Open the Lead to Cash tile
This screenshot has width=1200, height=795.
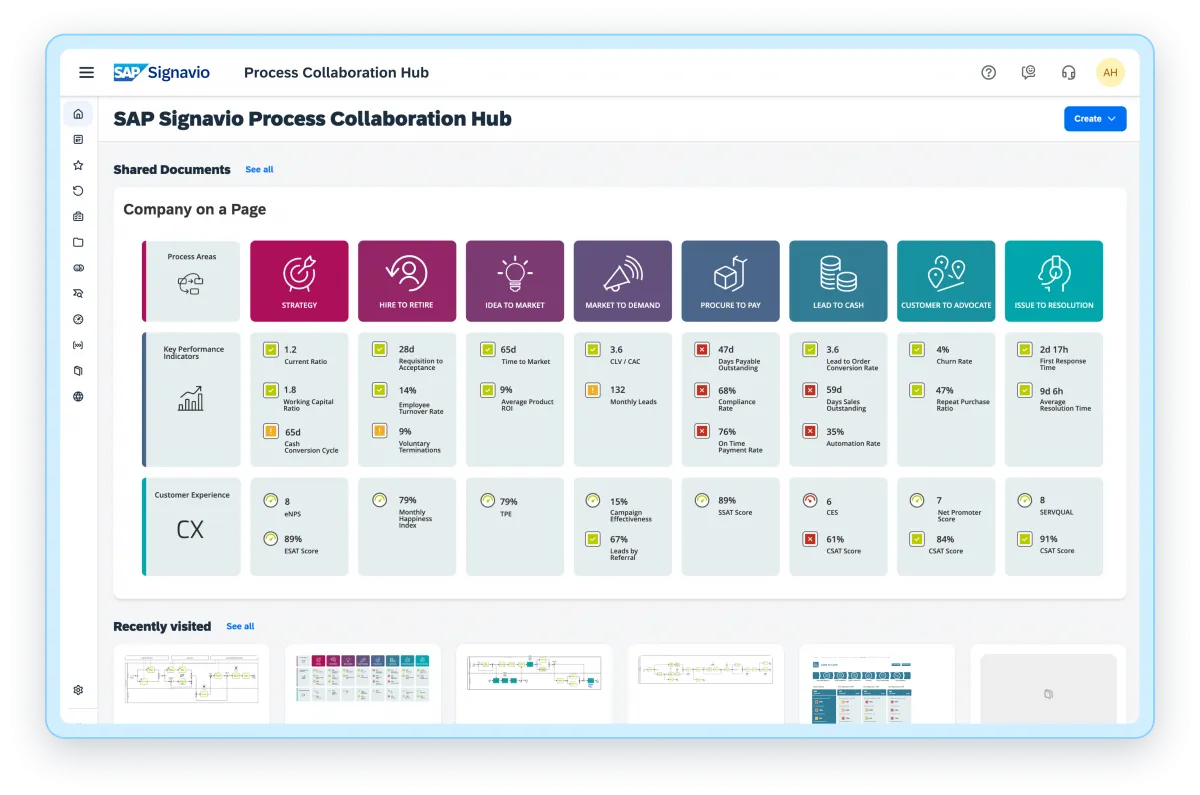click(838, 281)
